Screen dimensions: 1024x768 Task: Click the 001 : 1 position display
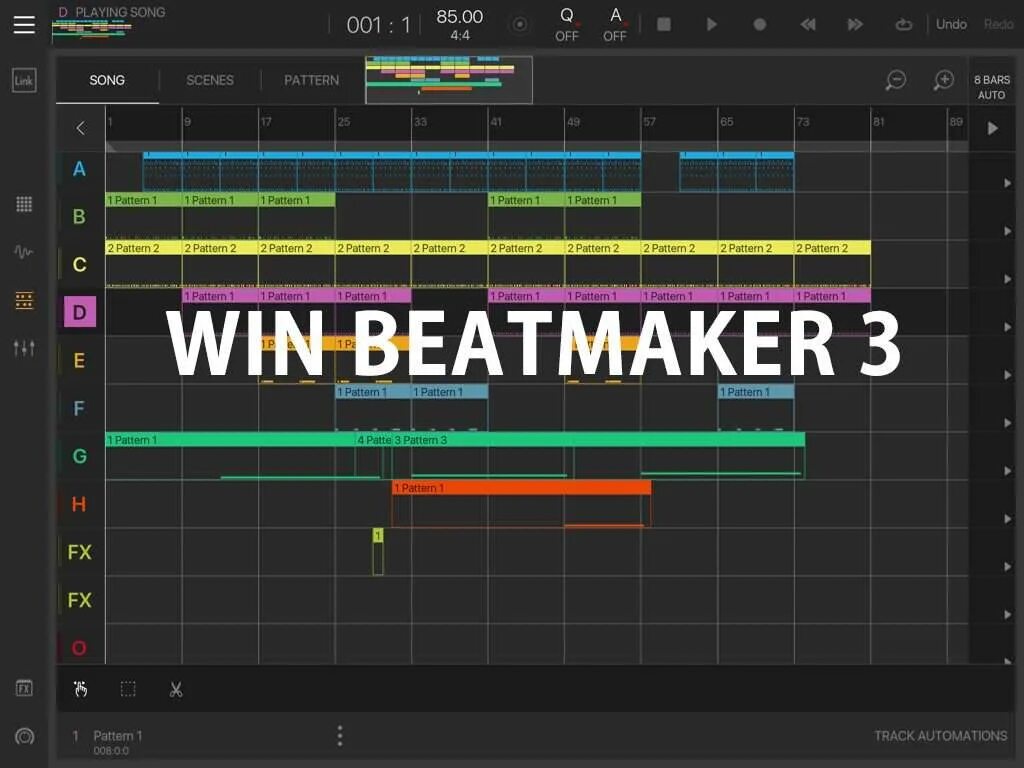(379, 25)
